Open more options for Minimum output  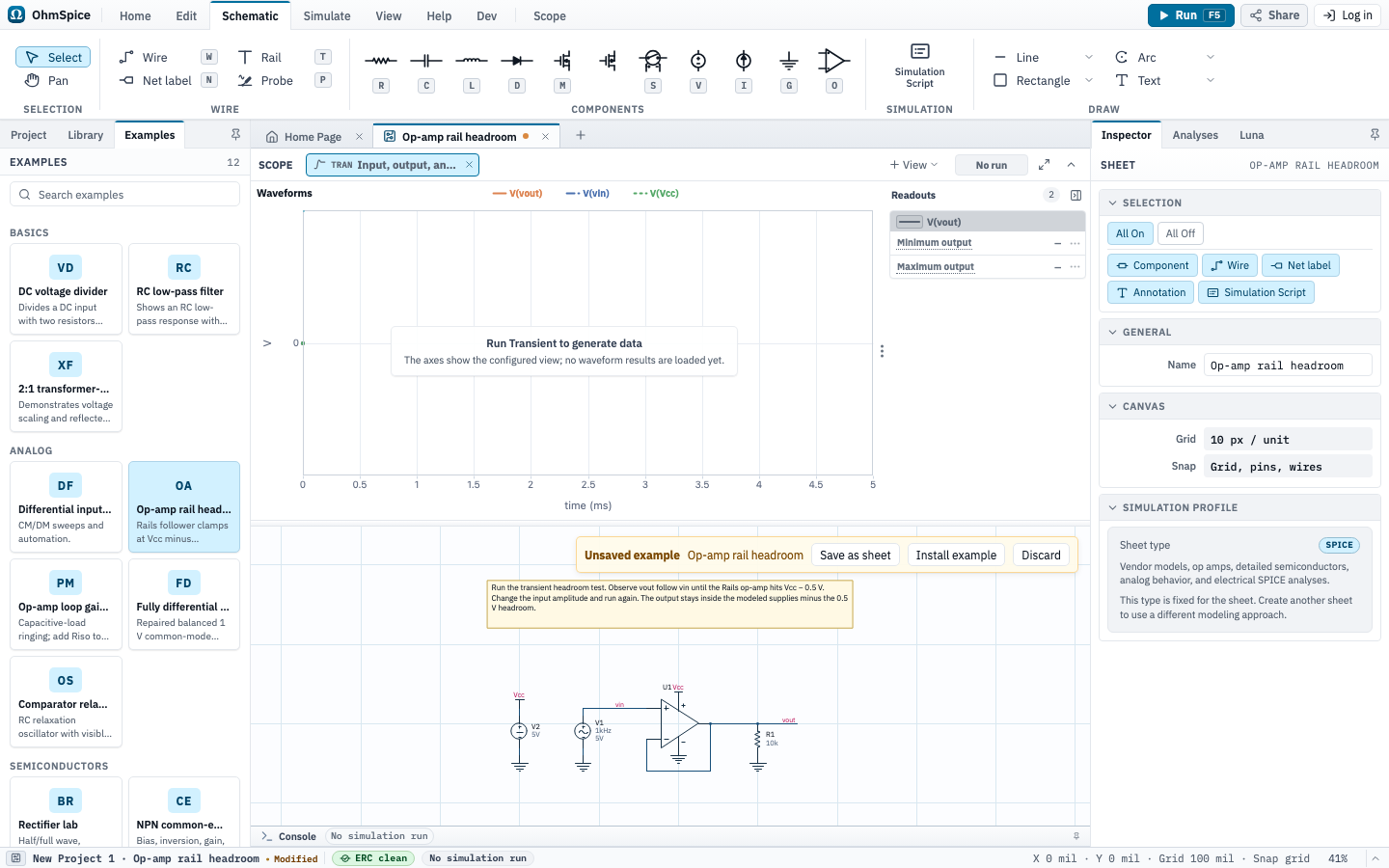[x=1075, y=243]
